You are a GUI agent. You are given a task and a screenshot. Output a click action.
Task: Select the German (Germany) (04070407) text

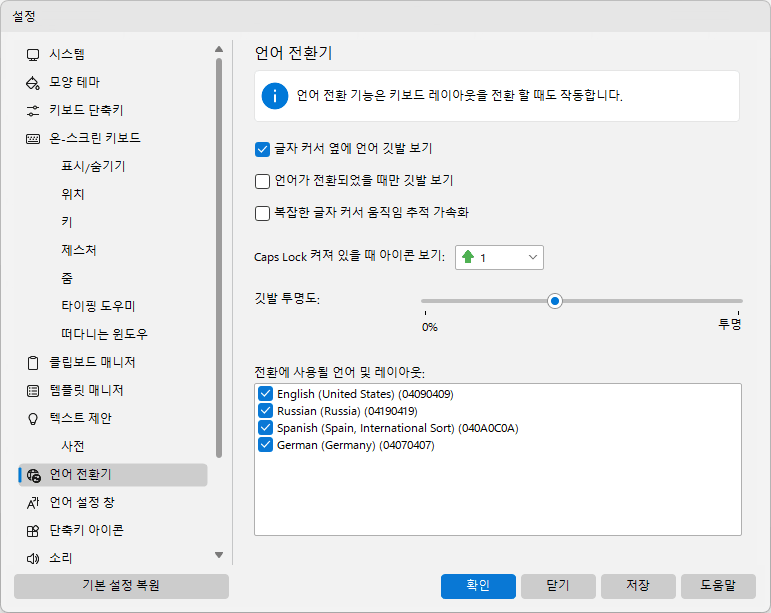click(356, 446)
